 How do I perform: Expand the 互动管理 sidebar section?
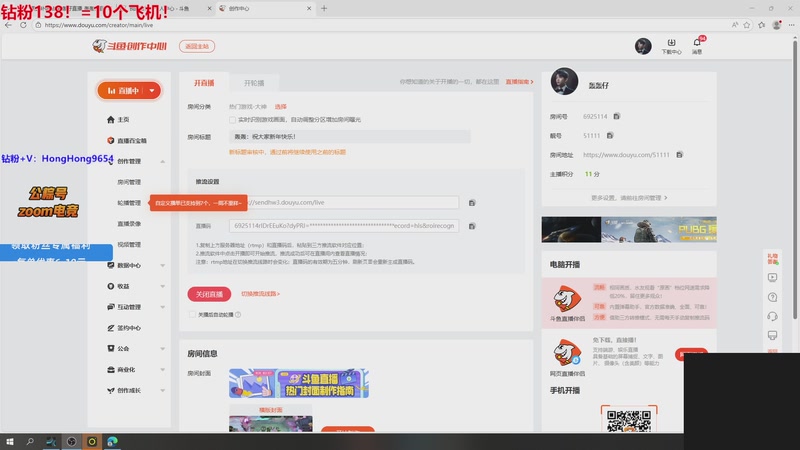163,307
